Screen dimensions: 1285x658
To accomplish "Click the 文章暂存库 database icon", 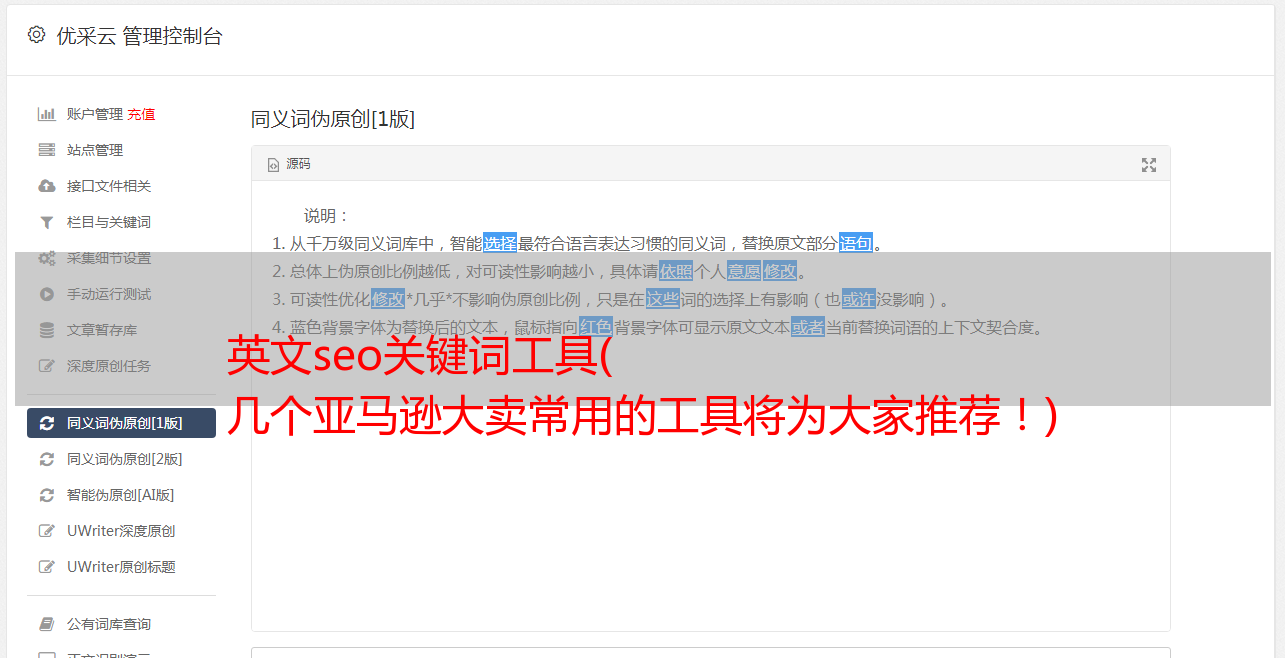I will pos(46,330).
